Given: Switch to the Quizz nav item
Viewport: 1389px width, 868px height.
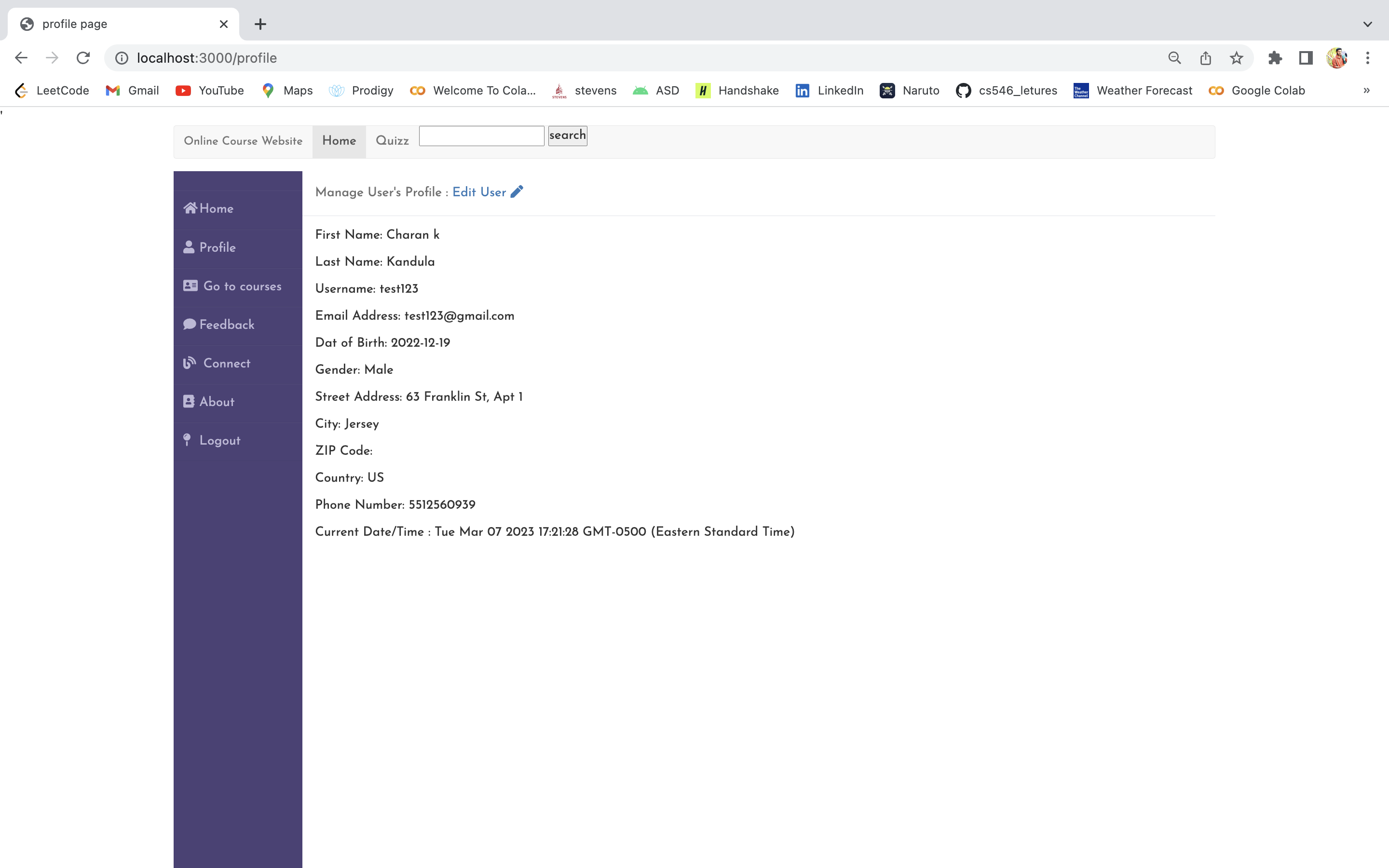Looking at the screenshot, I should click(x=392, y=141).
